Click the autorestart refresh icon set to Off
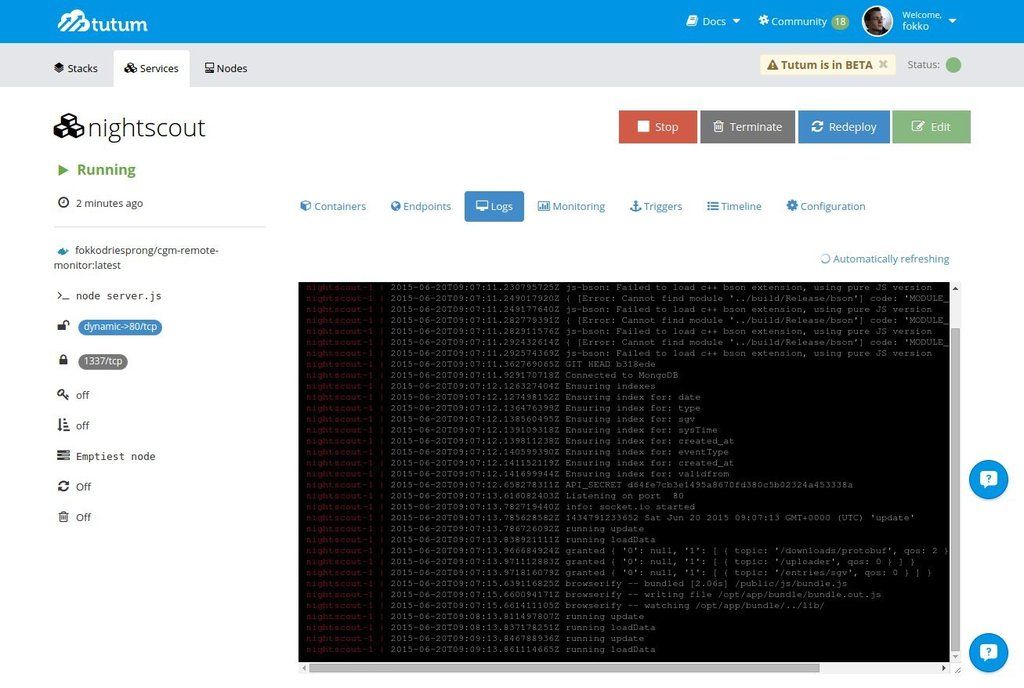 [63, 486]
